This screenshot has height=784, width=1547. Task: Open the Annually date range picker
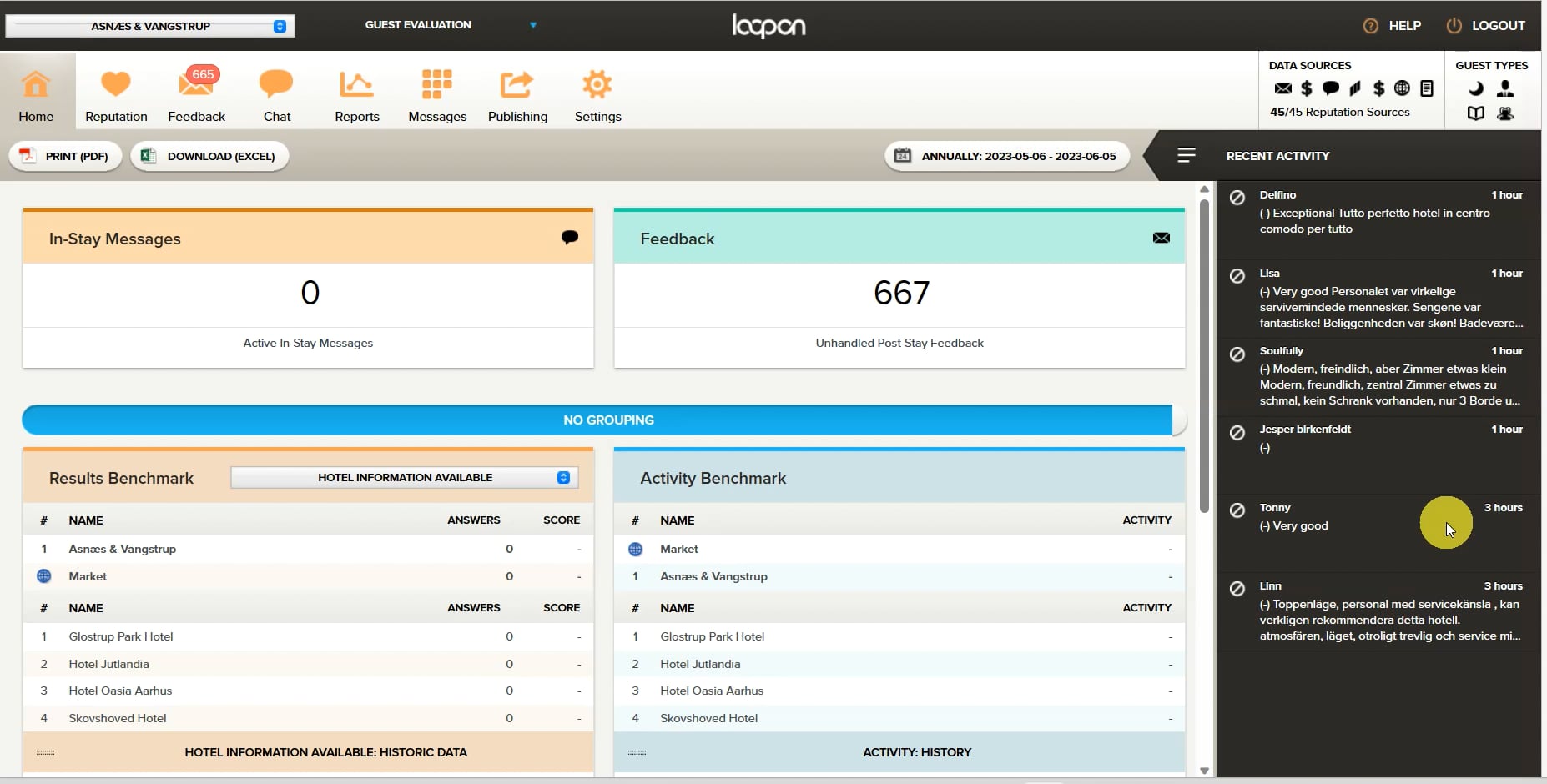(x=1007, y=156)
